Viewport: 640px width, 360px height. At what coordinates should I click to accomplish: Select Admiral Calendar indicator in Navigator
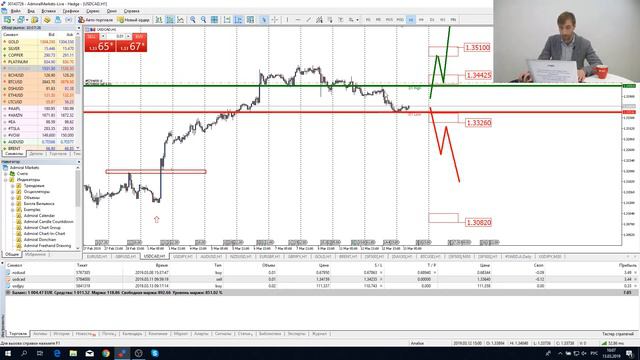[39, 216]
